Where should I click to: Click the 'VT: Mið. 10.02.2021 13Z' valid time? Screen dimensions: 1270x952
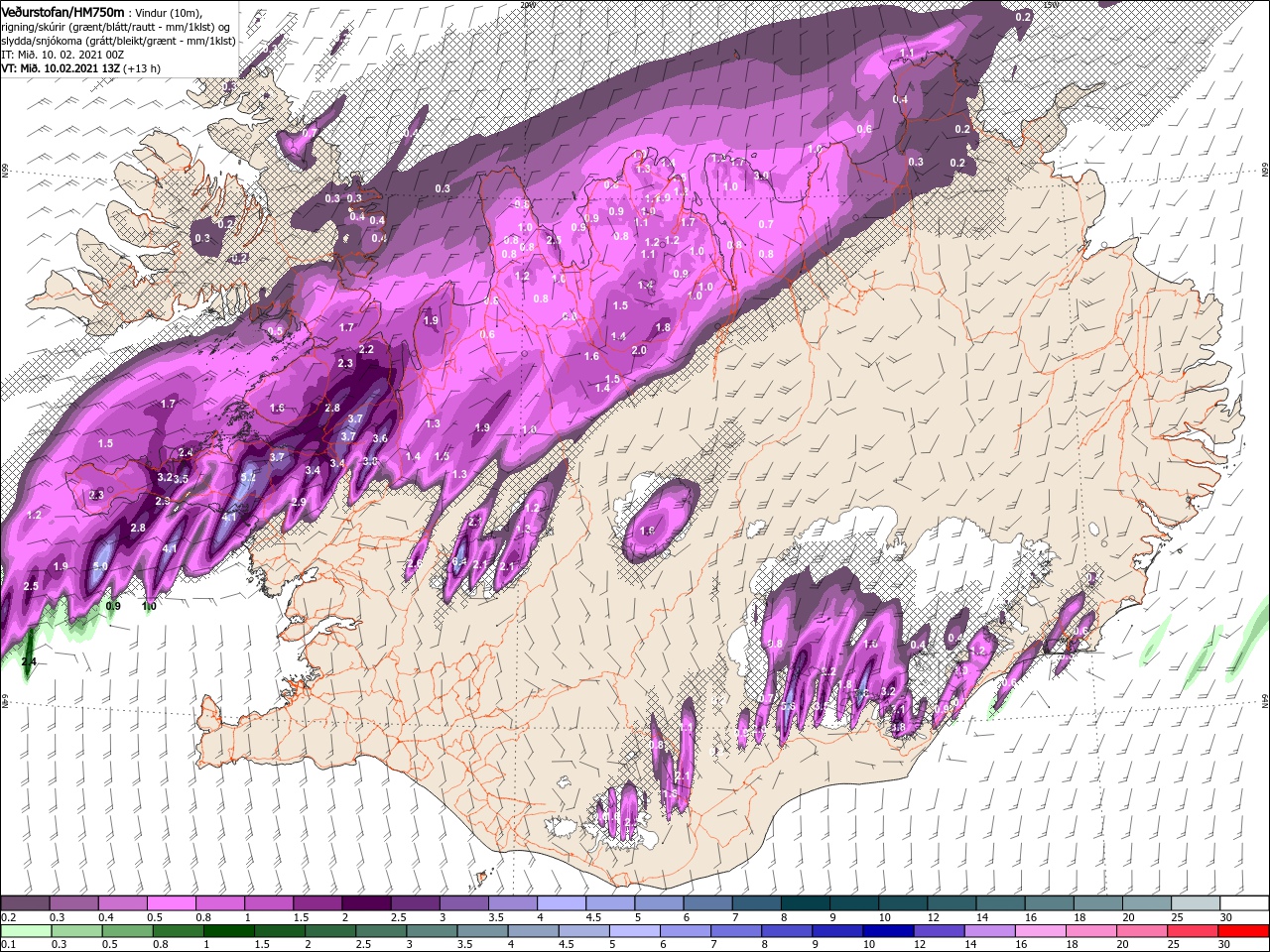click(x=59, y=68)
